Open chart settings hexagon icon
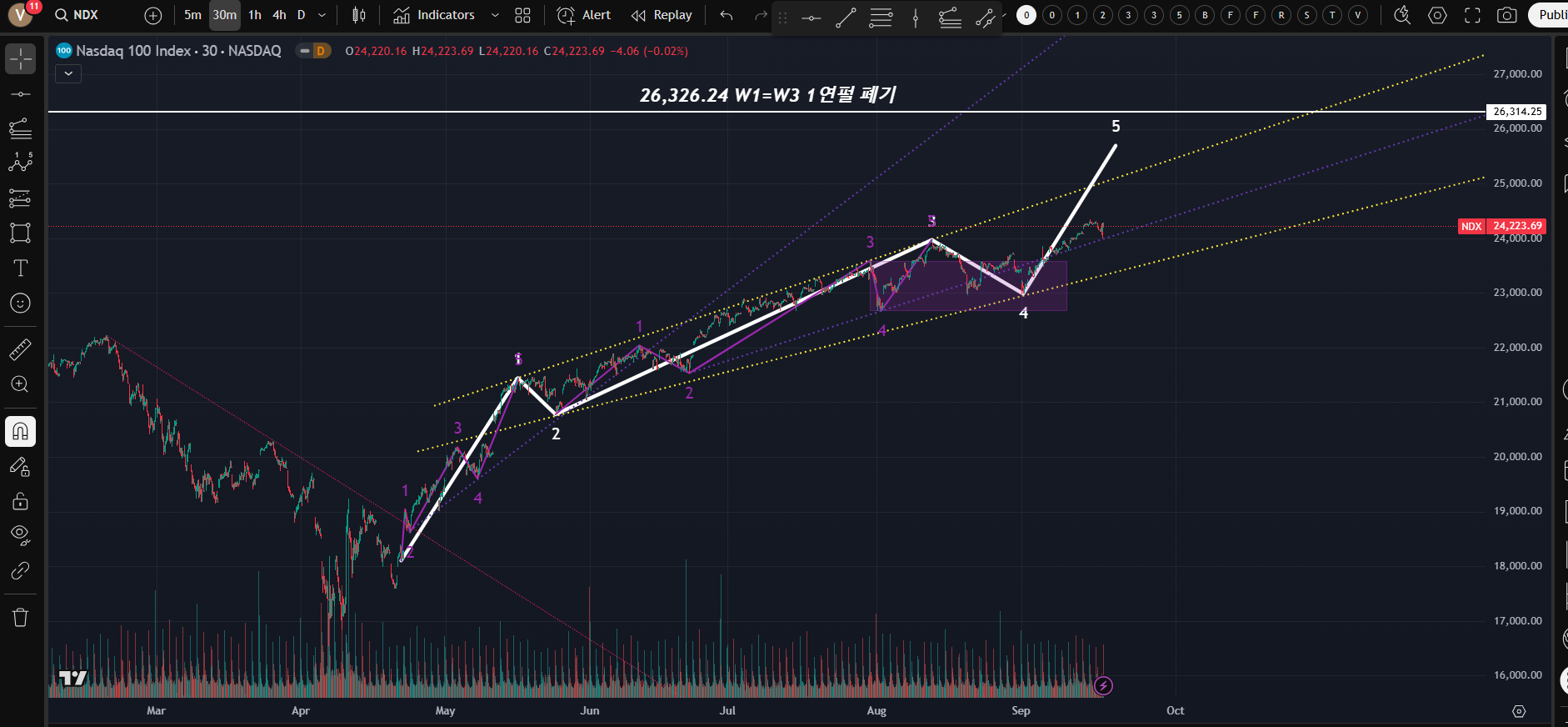This screenshot has height=727, width=1568. click(1437, 15)
